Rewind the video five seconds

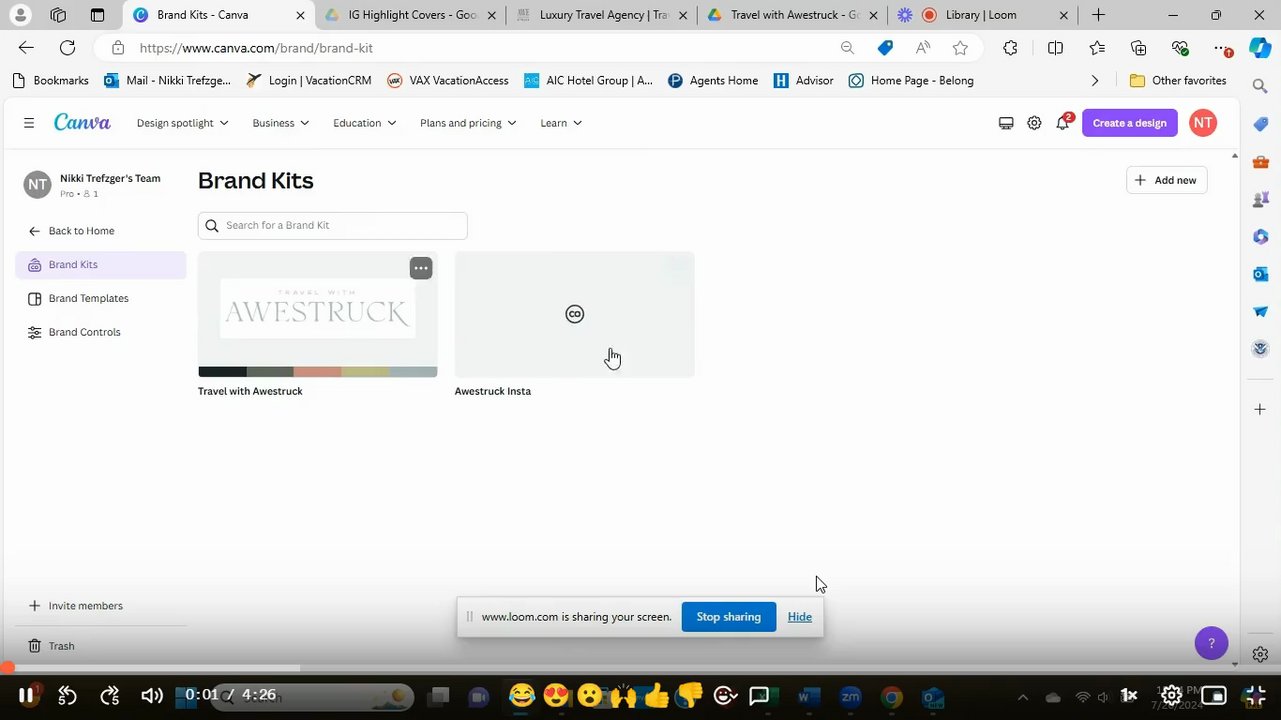[x=67, y=695]
